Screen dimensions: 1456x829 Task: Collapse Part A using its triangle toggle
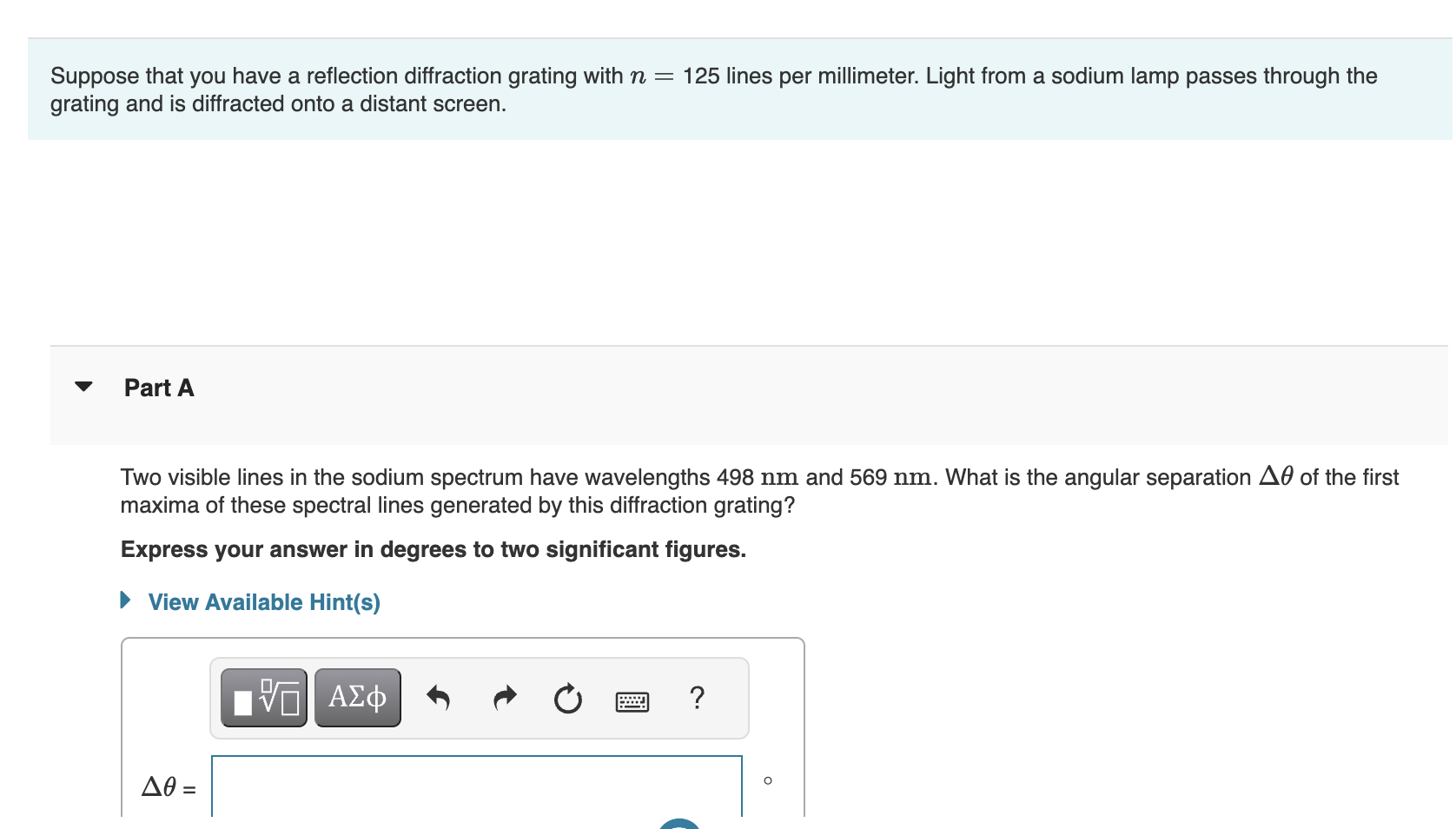click(83, 388)
